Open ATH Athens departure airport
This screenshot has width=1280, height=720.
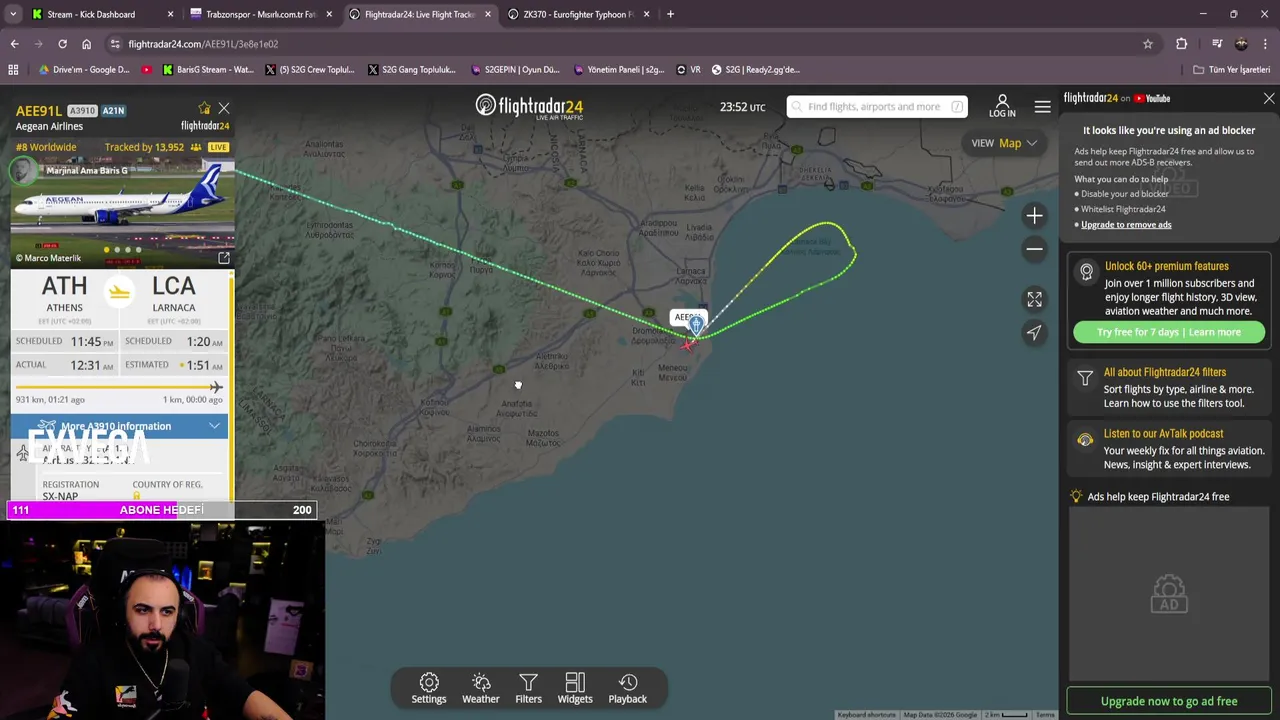(64, 294)
